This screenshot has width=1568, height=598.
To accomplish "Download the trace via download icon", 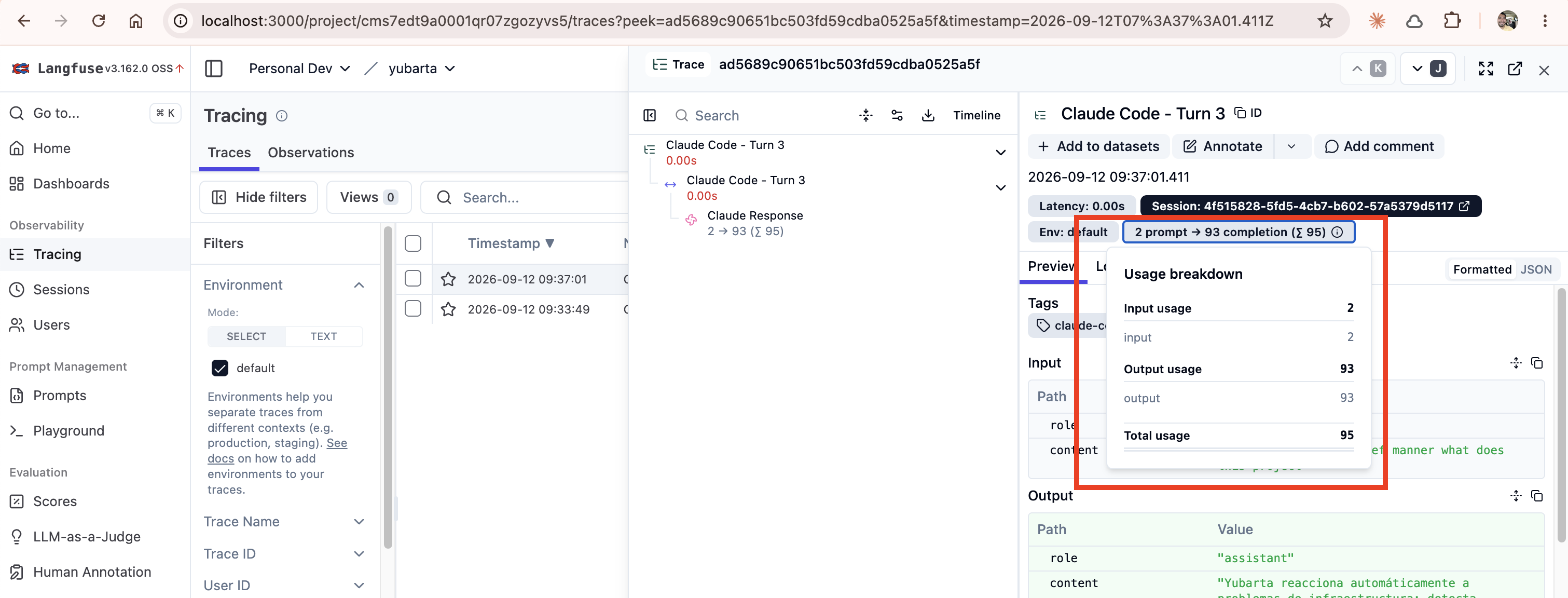I will pyautogui.click(x=928, y=115).
